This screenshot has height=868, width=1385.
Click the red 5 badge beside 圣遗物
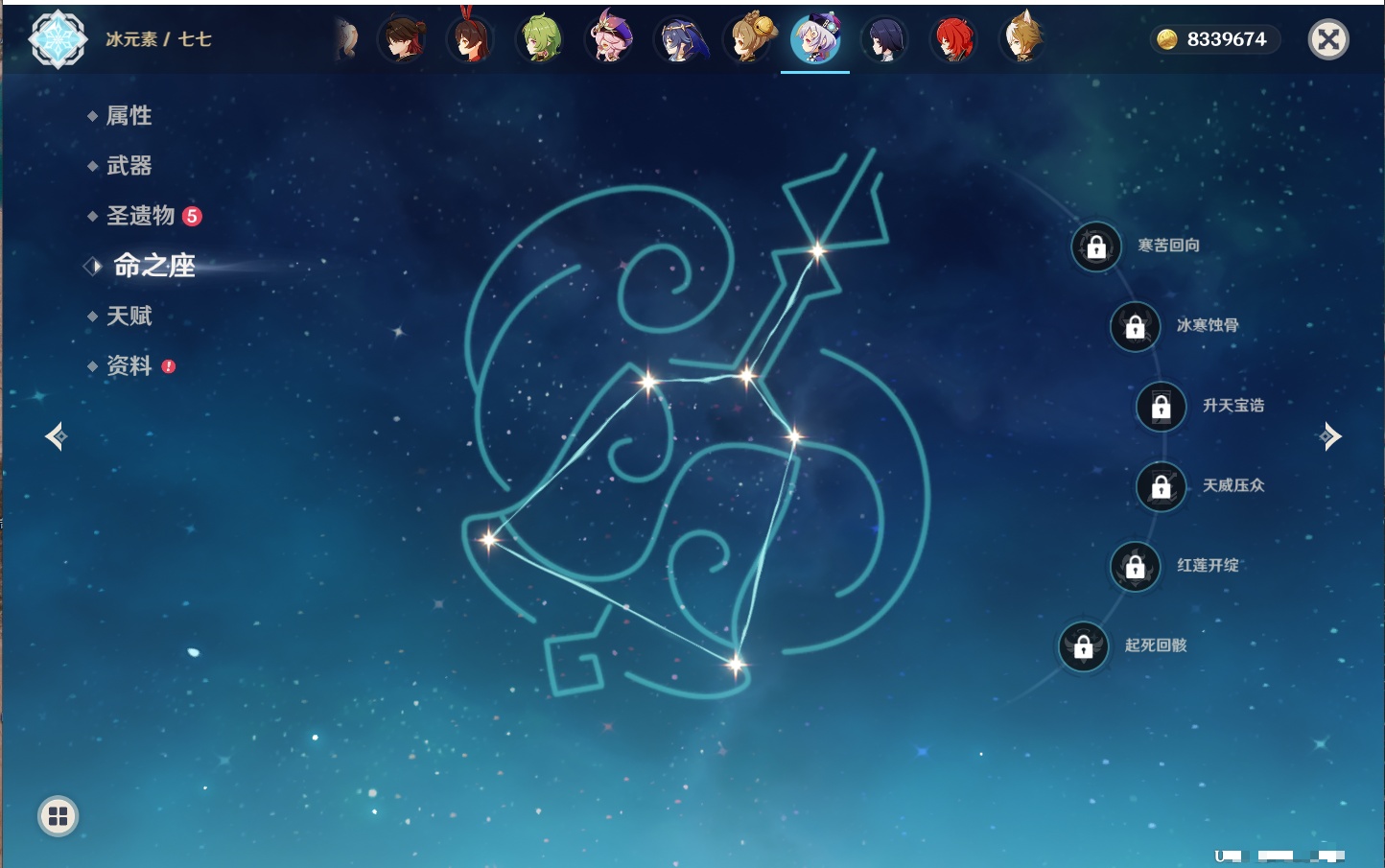pos(192,216)
